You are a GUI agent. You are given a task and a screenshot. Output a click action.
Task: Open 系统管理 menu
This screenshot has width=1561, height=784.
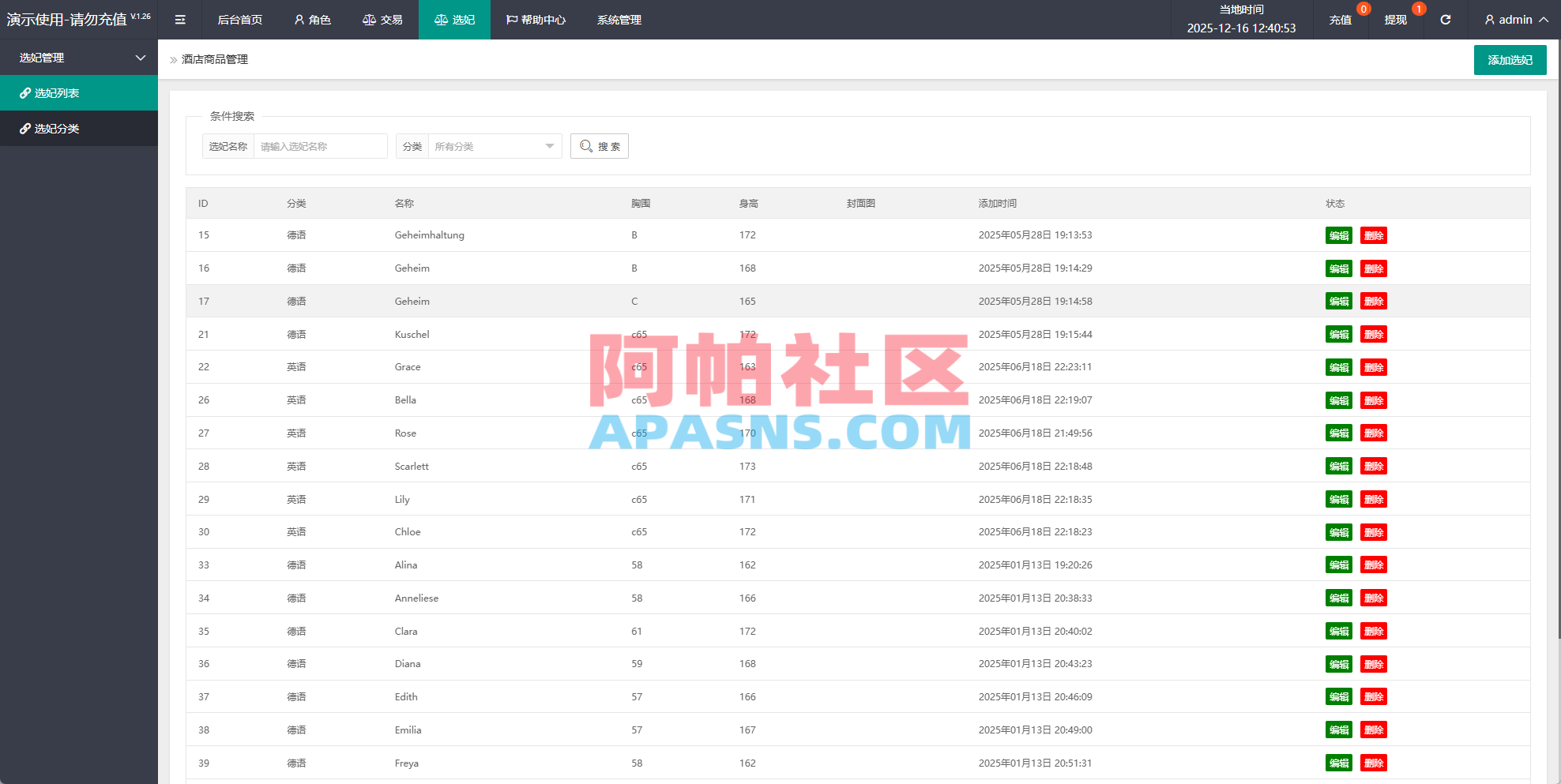tap(619, 20)
